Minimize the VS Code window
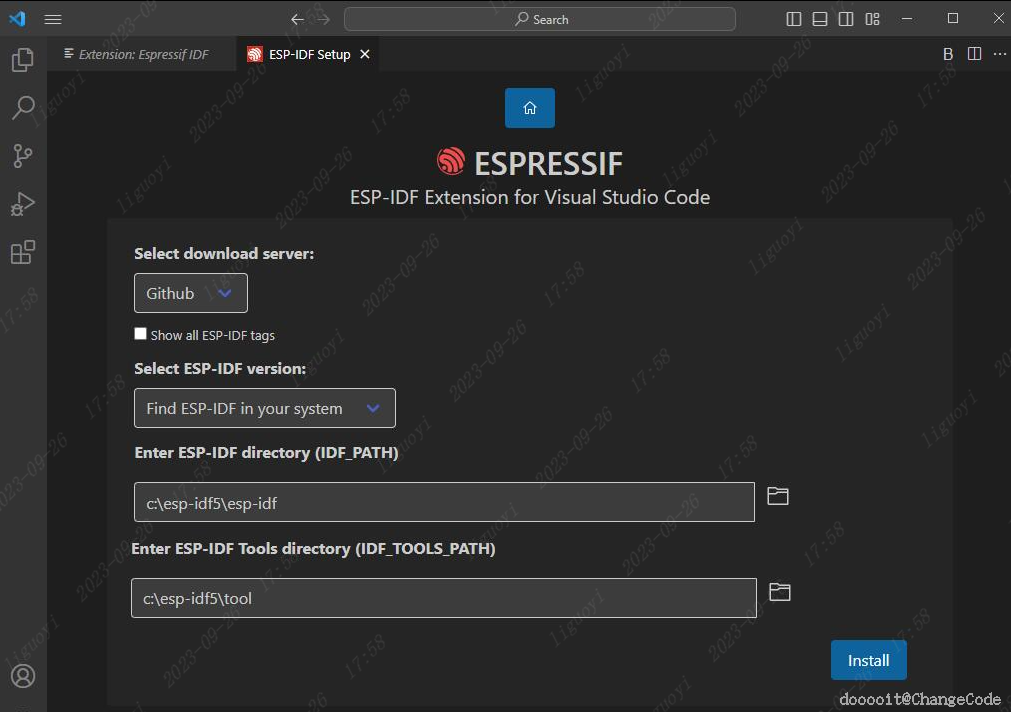1011x712 pixels. [907, 19]
